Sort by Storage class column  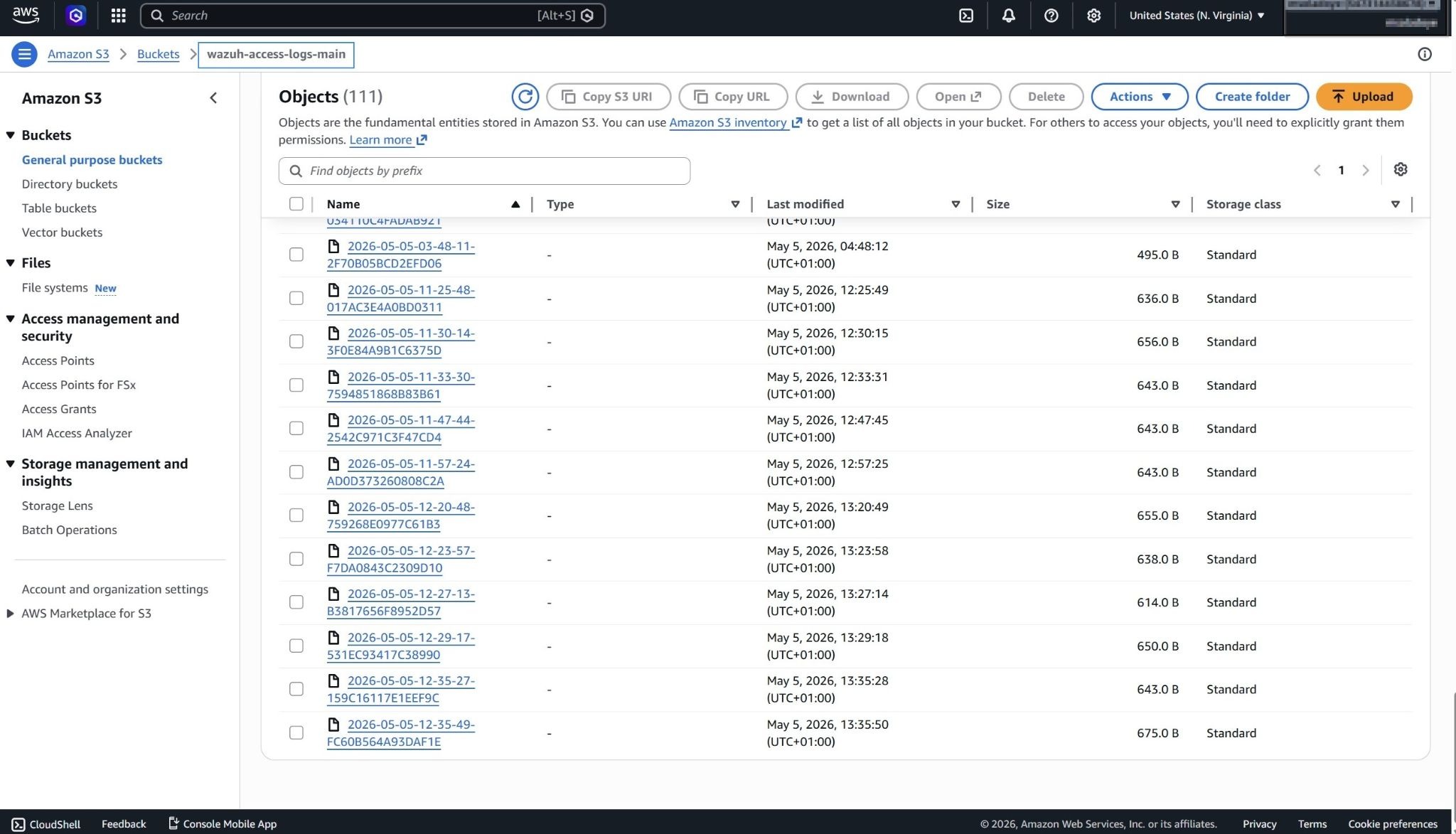[1395, 205]
